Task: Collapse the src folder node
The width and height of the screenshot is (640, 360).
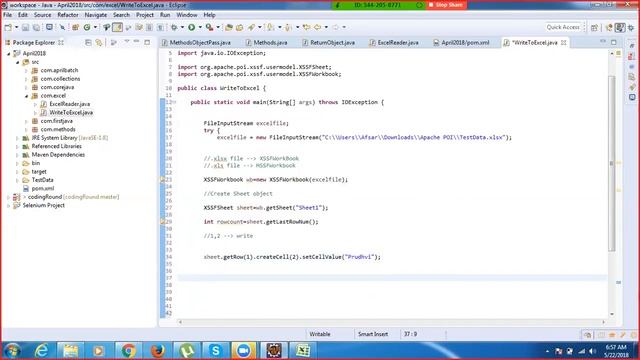Action: tap(18, 62)
